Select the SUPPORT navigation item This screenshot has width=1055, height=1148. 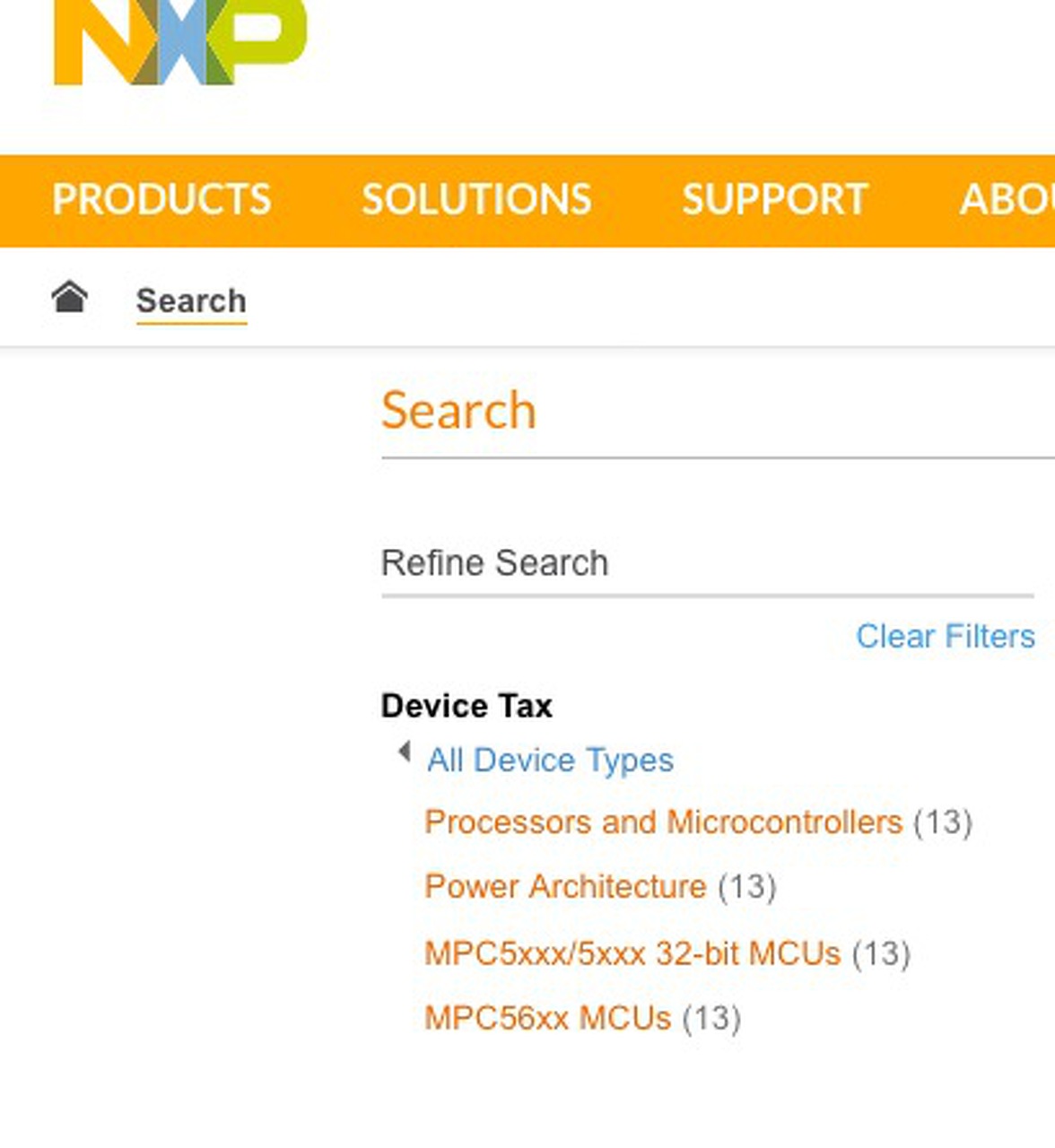pyautogui.click(x=774, y=199)
